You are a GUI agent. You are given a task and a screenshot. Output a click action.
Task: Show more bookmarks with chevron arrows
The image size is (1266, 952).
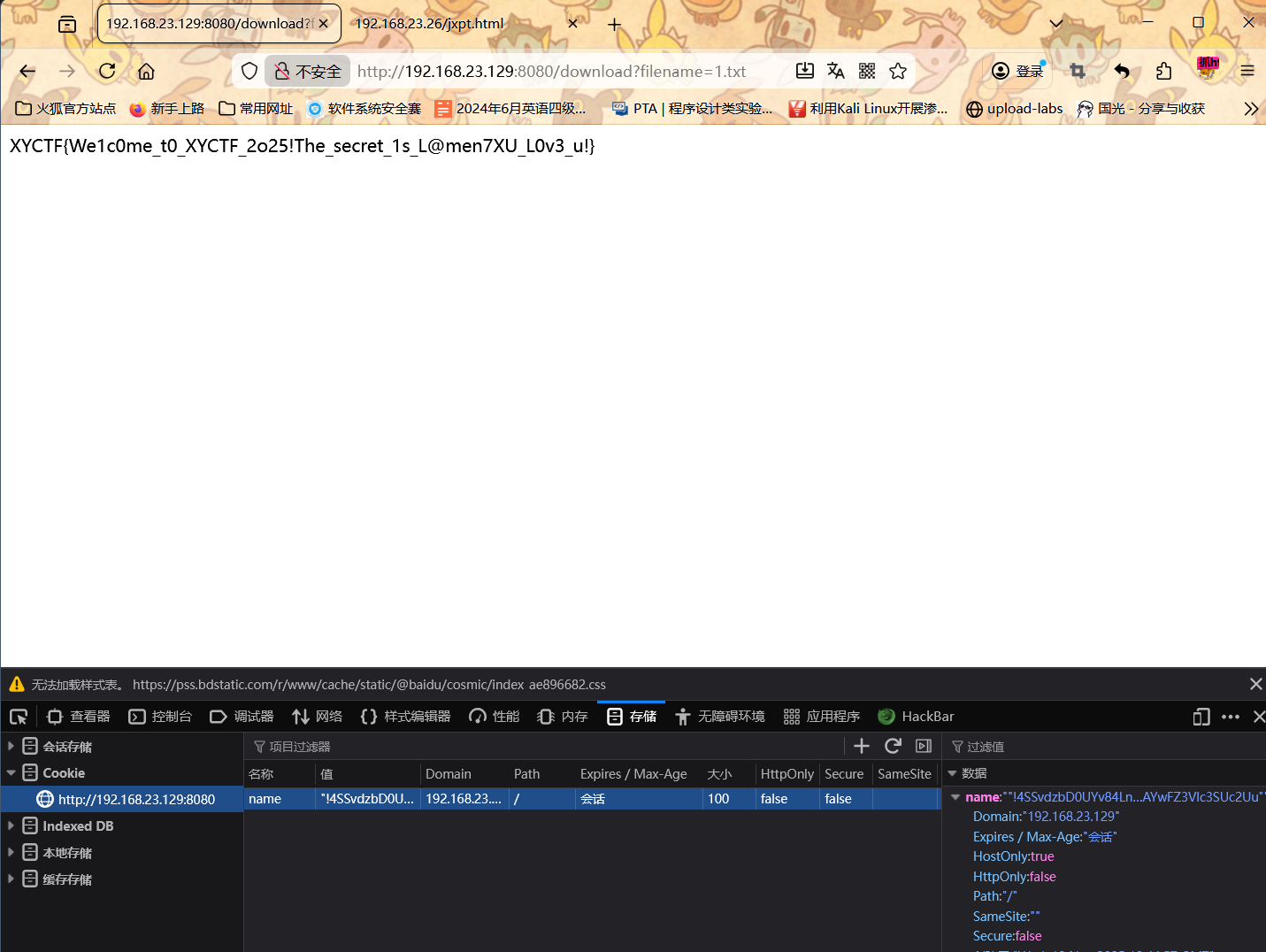point(1250,109)
